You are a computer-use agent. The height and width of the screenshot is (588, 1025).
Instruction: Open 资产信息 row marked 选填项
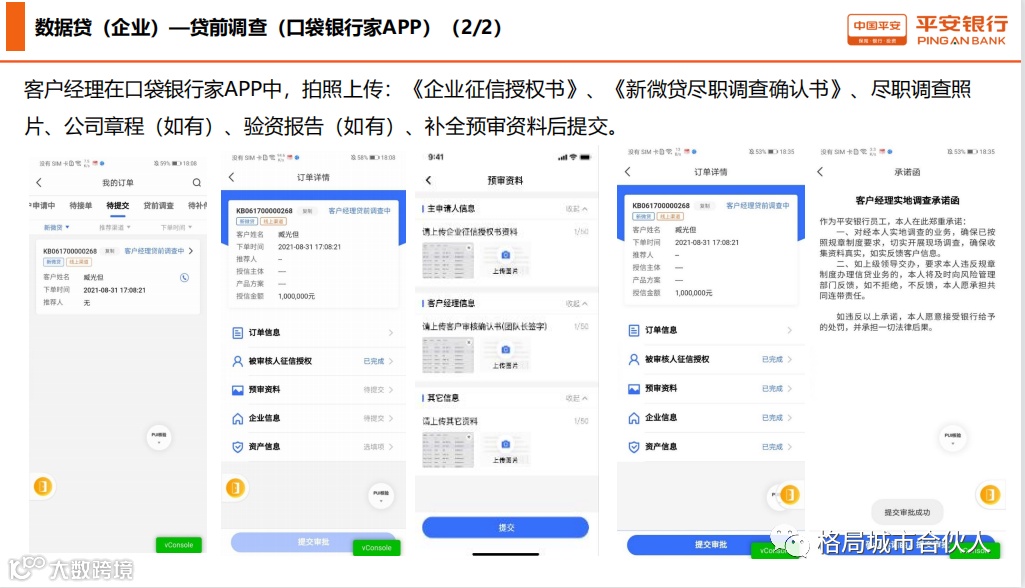coord(313,447)
